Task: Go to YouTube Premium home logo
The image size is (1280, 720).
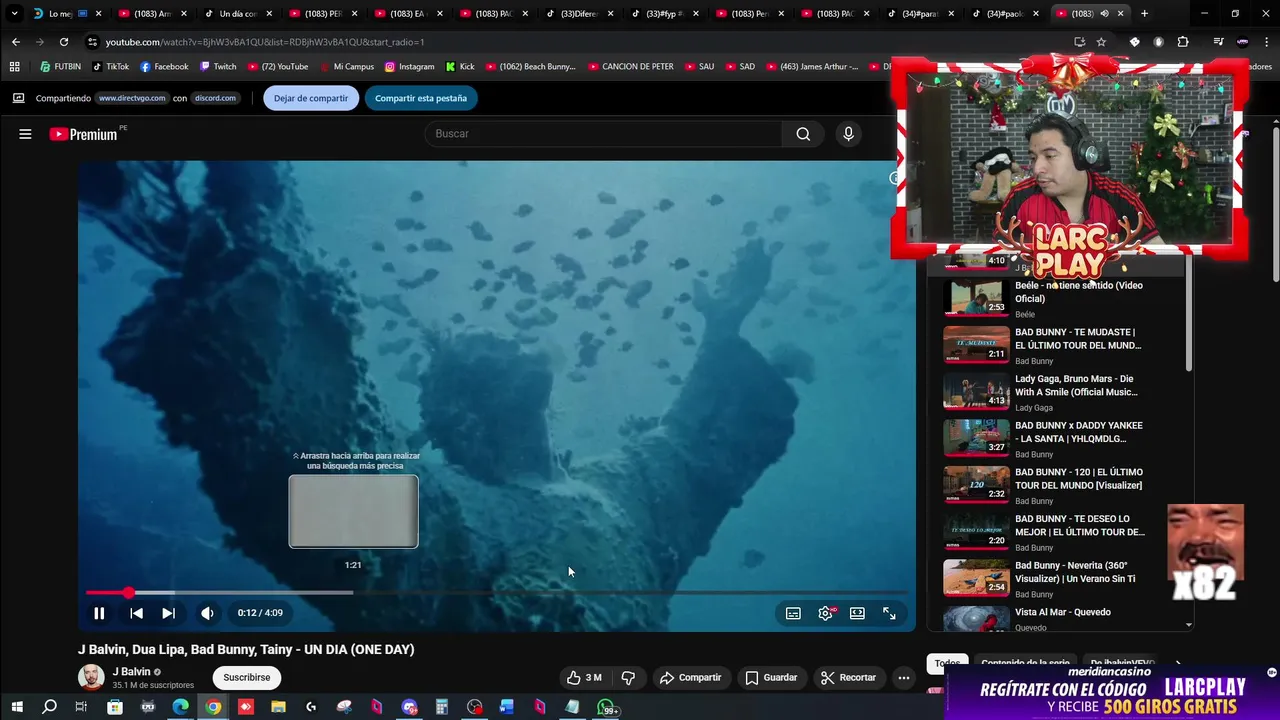Action: (84, 134)
